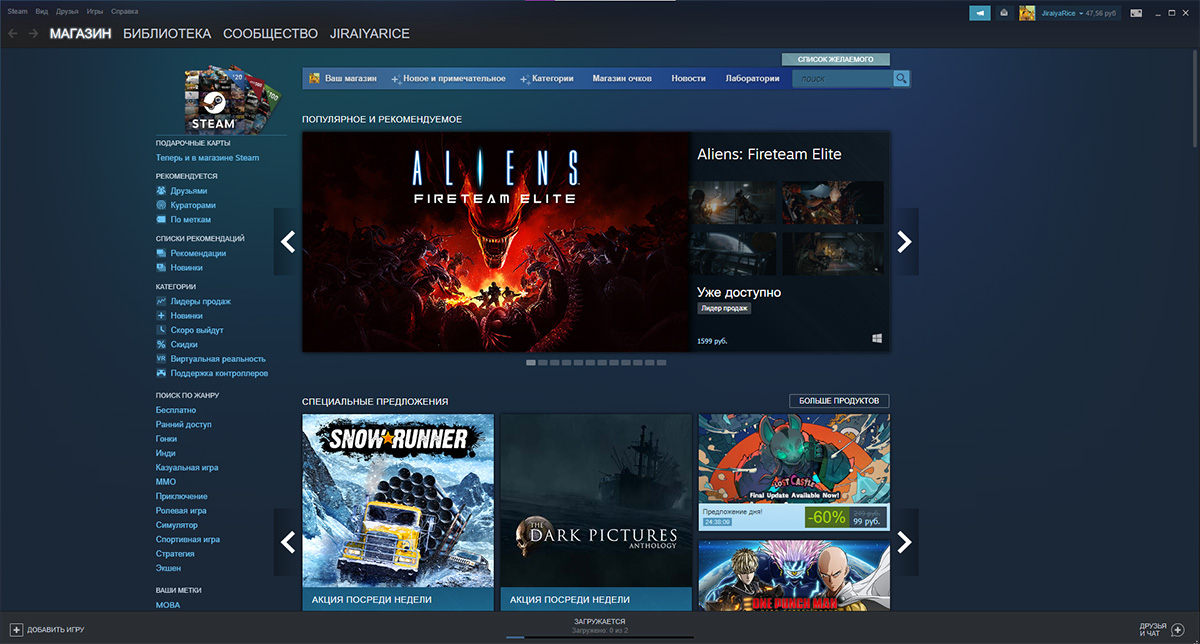Open the inbox envelope icon
1200x644 pixels.
pyautogui.click(x=1004, y=12)
